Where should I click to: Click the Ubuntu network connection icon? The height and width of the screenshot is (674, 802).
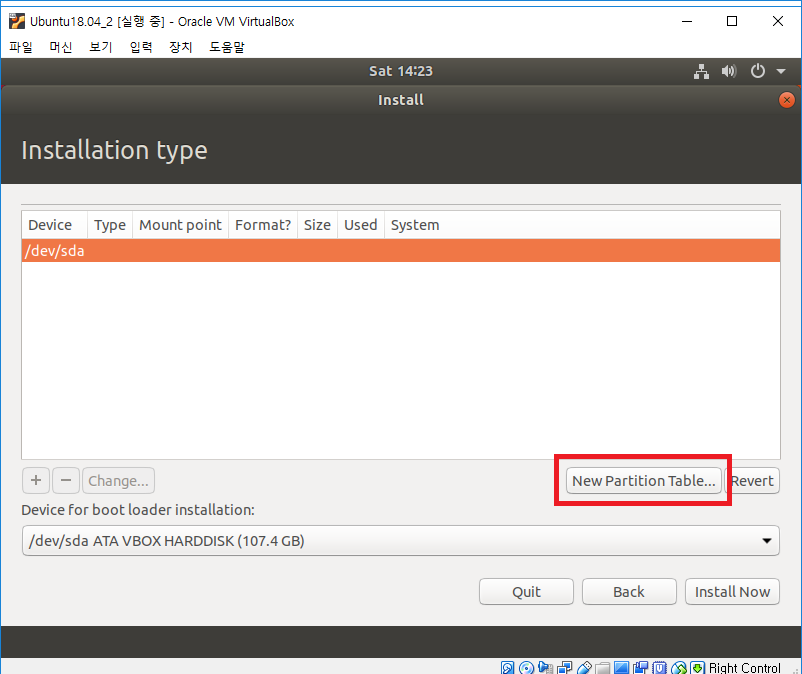coord(701,71)
